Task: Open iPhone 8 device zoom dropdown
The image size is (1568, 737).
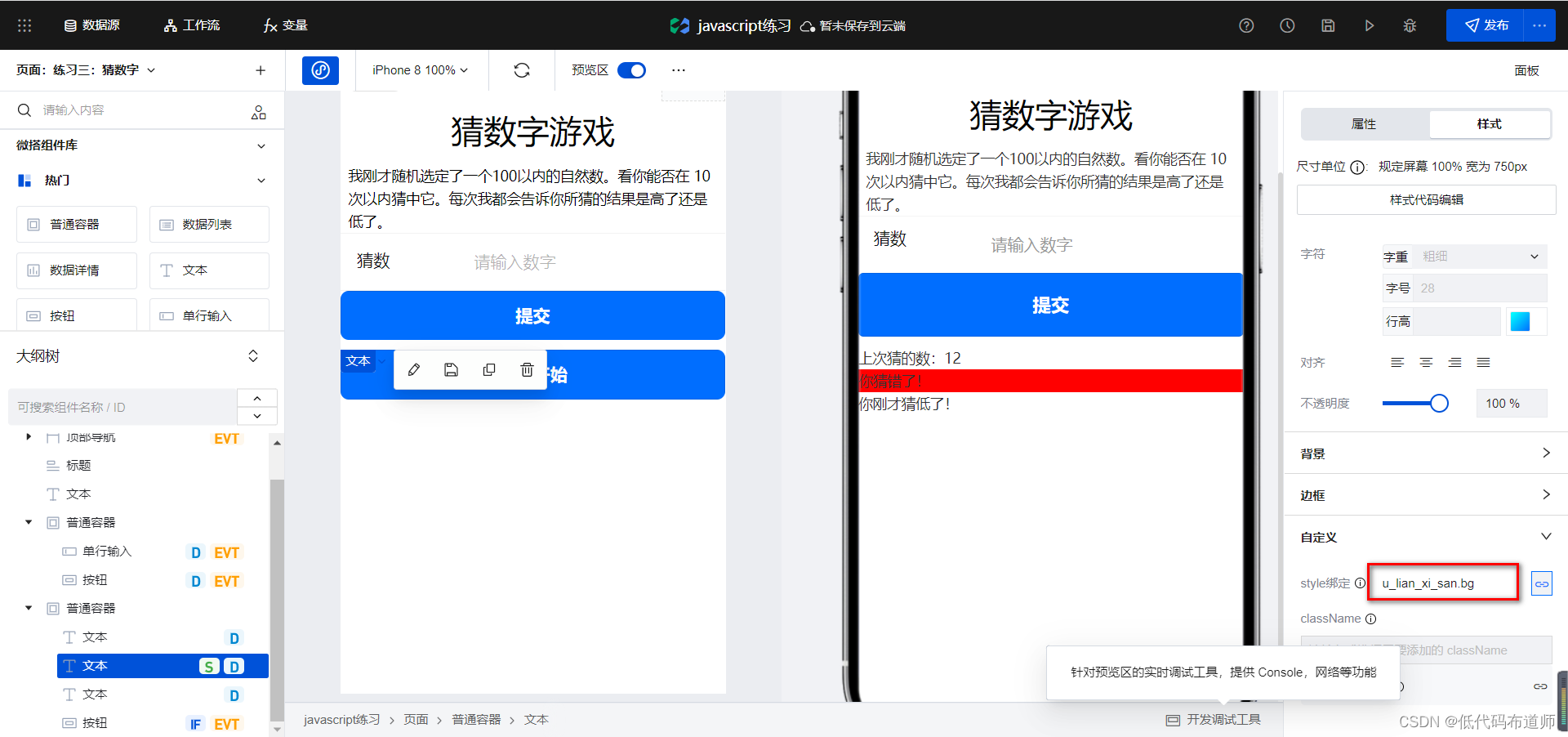Action: [x=421, y=70]
